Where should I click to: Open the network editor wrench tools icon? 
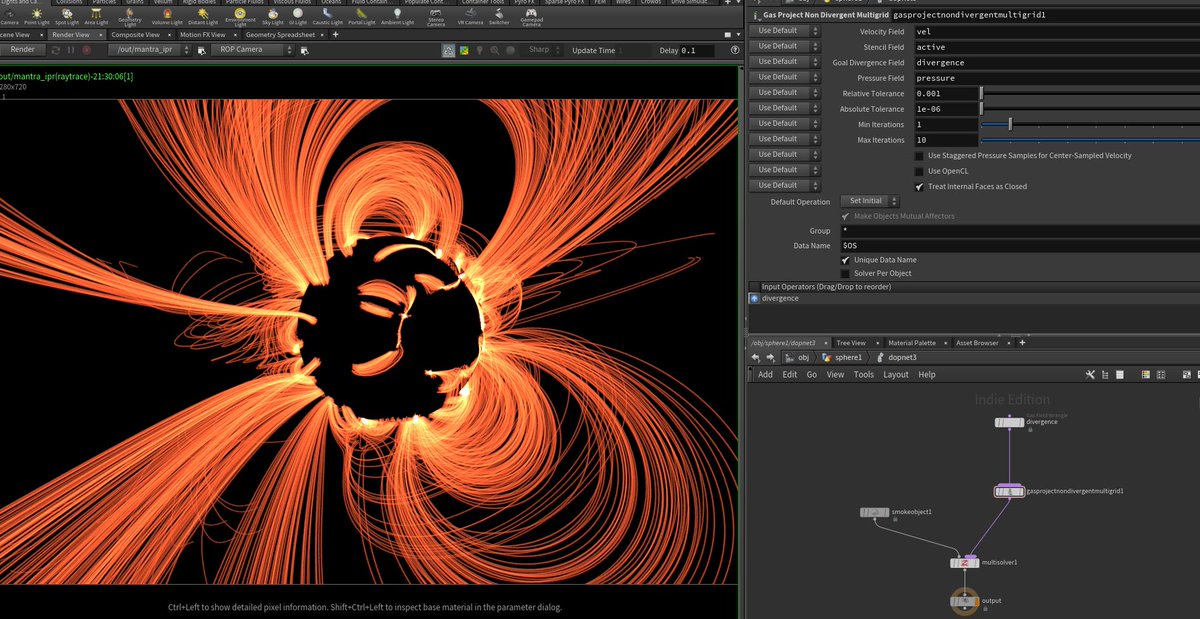[x=1090, y=374]
